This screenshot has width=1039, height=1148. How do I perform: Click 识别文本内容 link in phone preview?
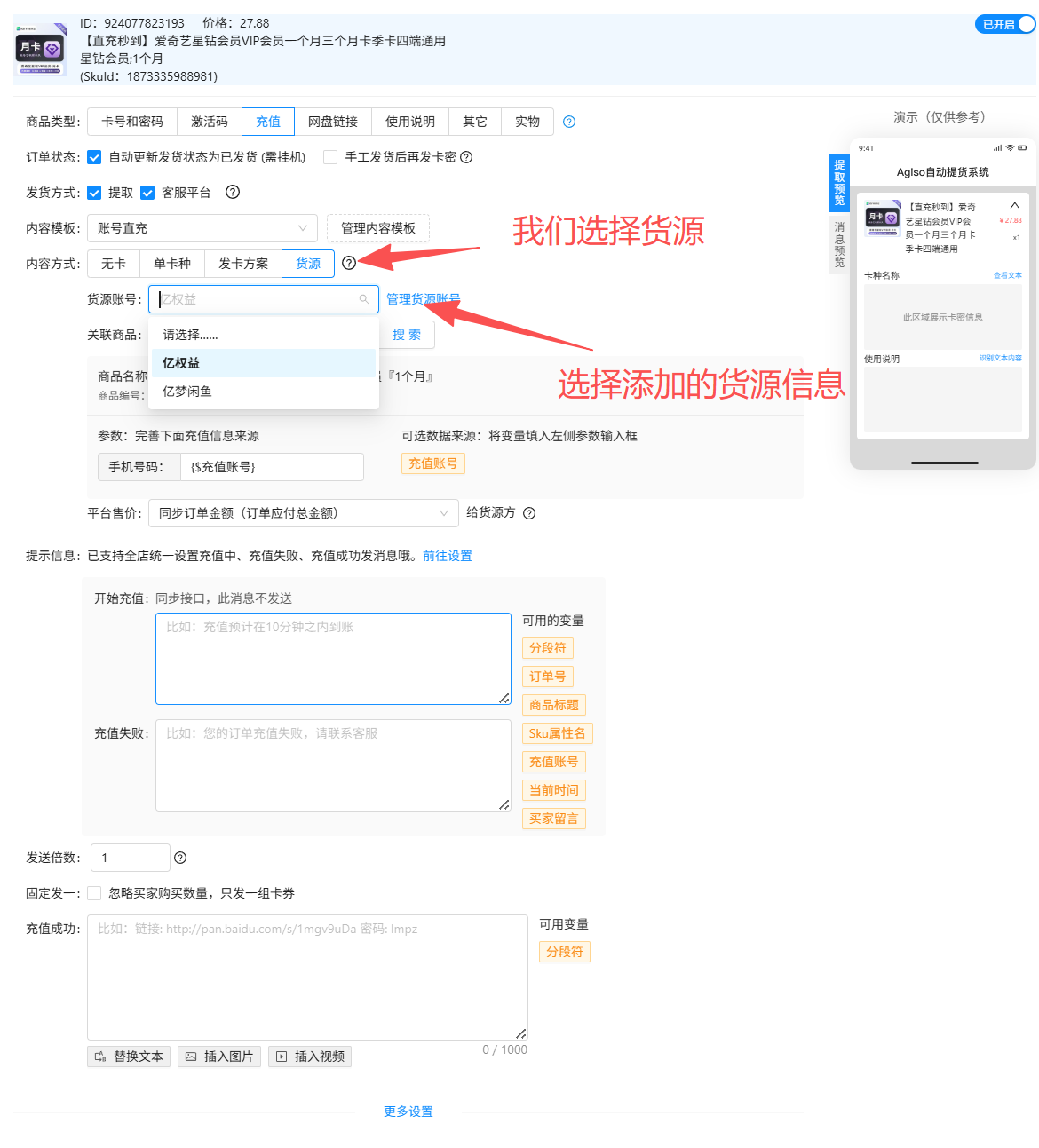click(x=1001, y=359)
